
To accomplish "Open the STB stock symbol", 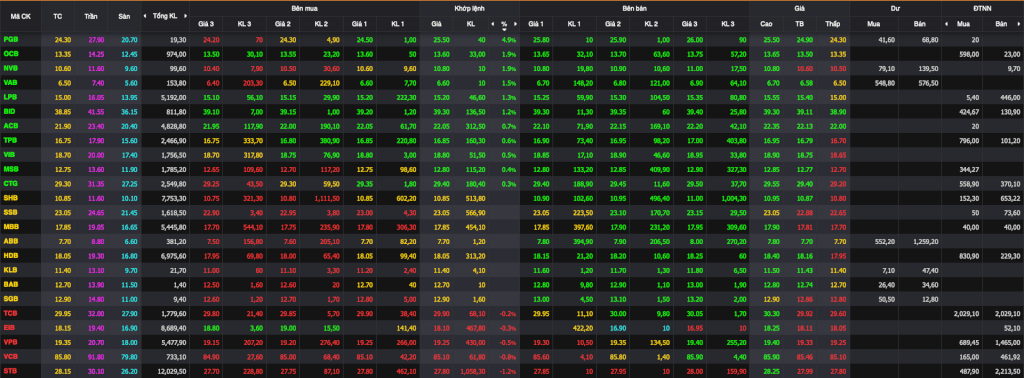I will pyautogui.click(x=11, y=370).
